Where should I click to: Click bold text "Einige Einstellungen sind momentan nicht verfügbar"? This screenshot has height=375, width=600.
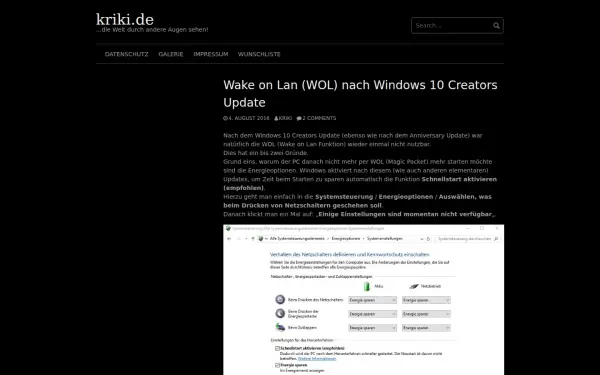(405, 214)
